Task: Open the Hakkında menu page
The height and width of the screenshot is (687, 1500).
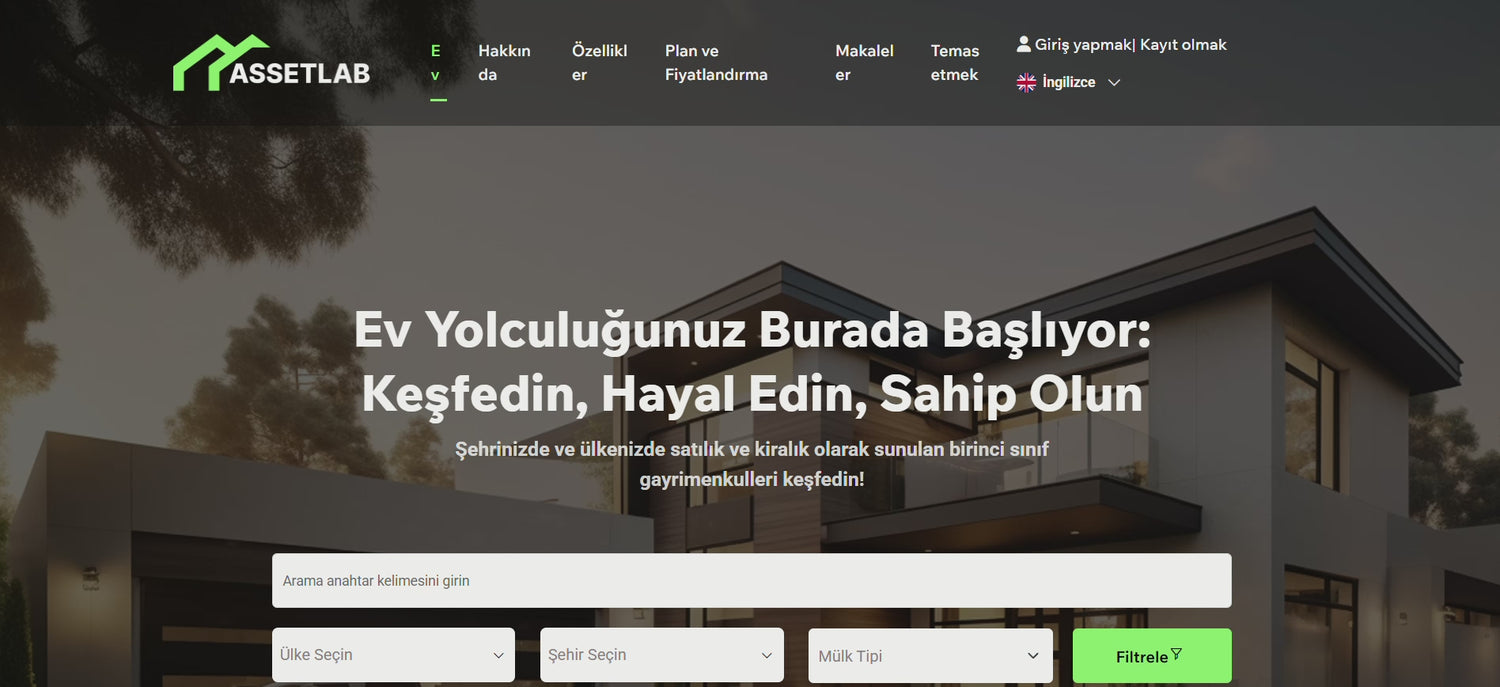Action: [504, 62]
